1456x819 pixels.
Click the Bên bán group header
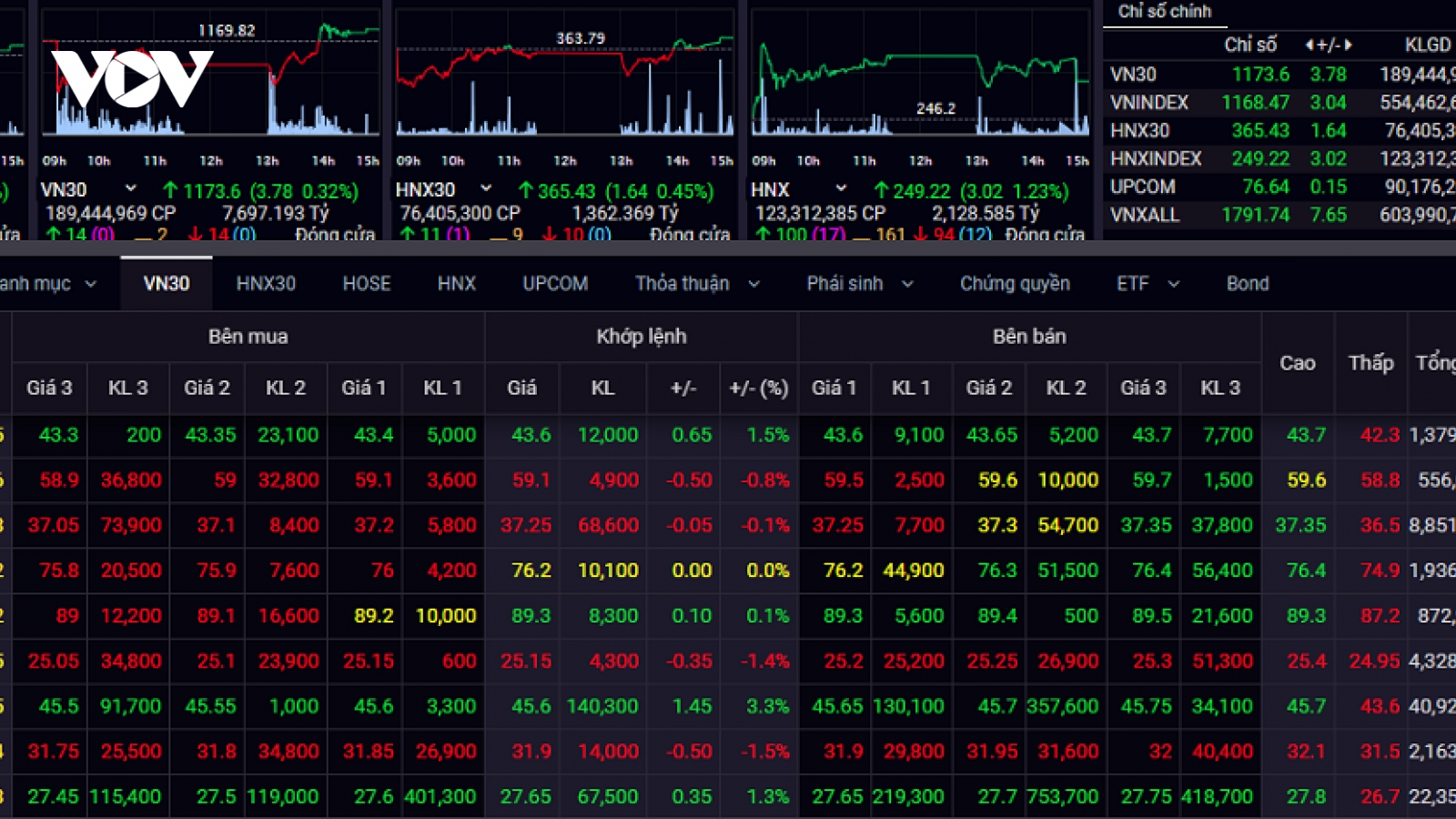(x=1029, y=337)
